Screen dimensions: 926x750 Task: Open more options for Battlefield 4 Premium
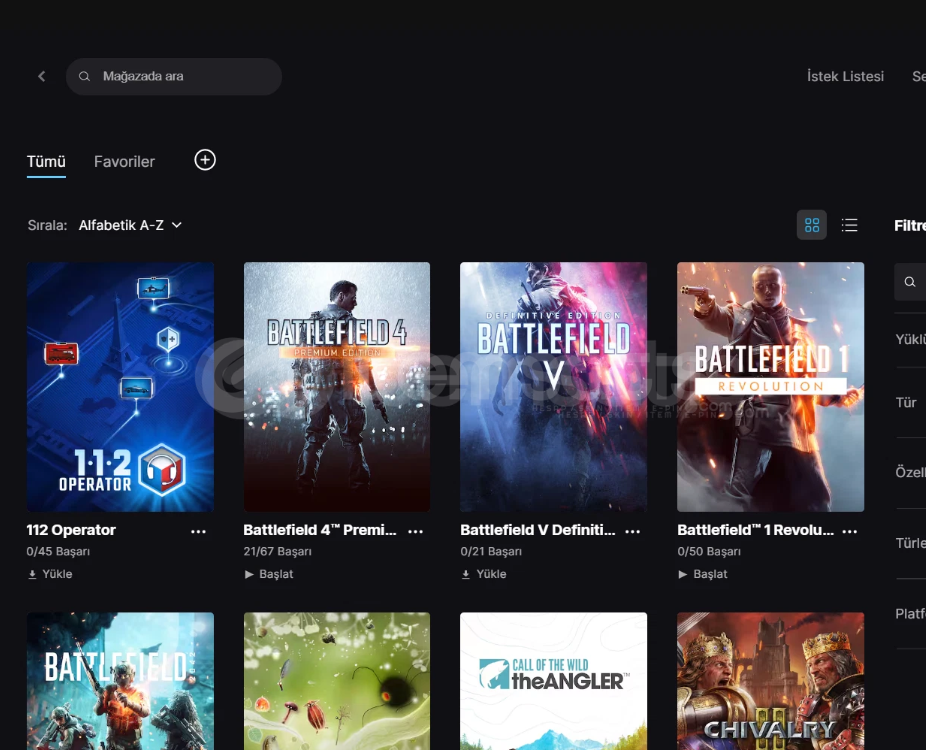tap(416, 531)
